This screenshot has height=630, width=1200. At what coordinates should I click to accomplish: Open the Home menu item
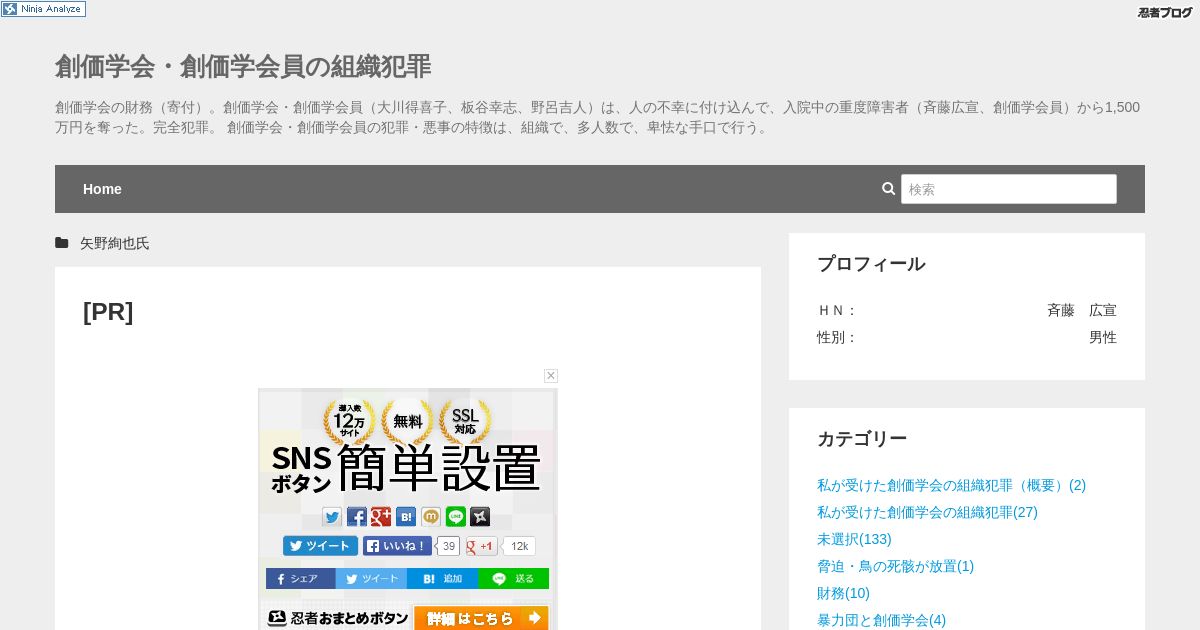click(102, 189)
